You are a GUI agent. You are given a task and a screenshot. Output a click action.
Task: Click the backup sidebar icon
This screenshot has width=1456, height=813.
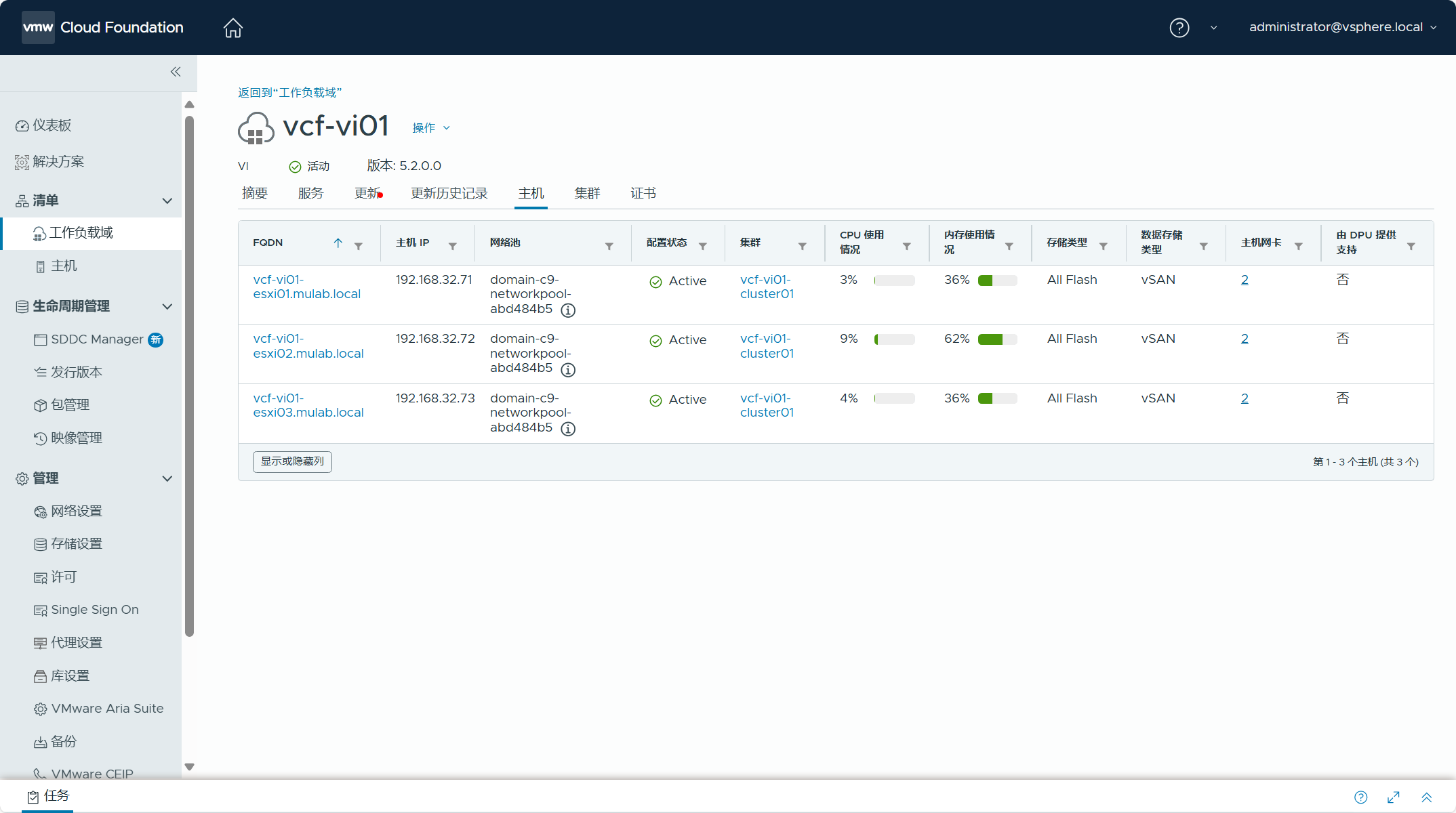39,741
